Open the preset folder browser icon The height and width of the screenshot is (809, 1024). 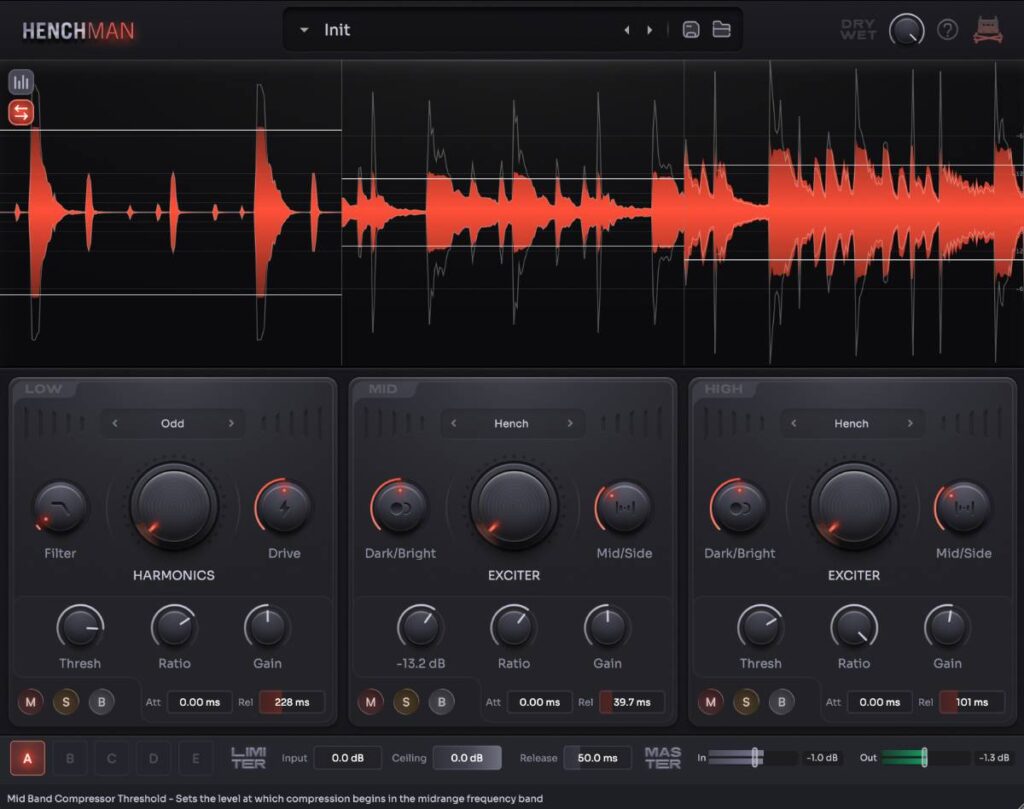coord(721,30)
